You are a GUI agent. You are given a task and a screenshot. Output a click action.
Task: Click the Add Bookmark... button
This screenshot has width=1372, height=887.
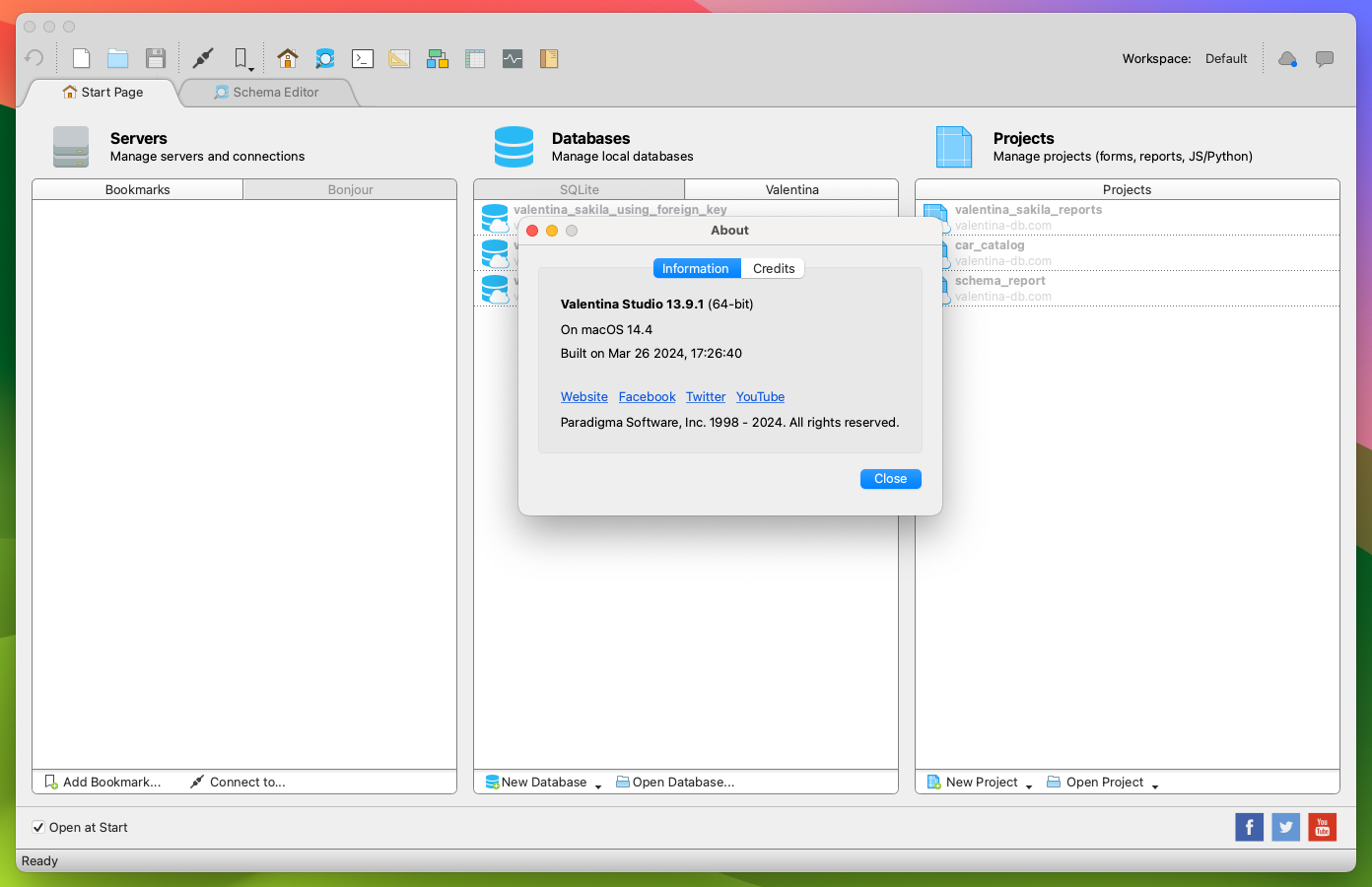(x=103, y=783)
